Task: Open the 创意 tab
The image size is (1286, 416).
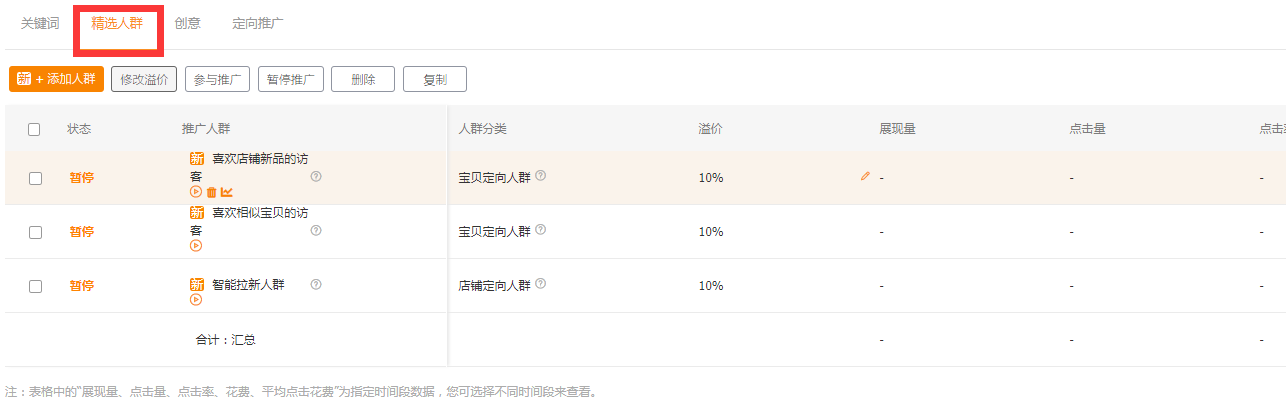Action: [x=187, y=24]
